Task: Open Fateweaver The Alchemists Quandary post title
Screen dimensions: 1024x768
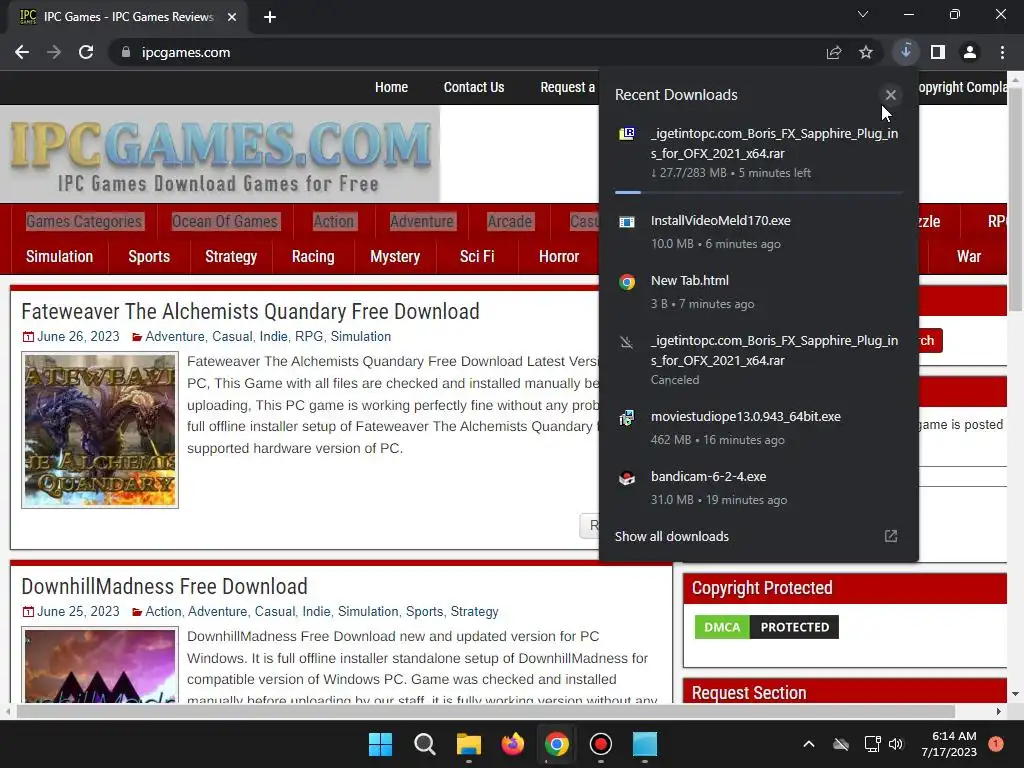Action: (x=250, y=312)
